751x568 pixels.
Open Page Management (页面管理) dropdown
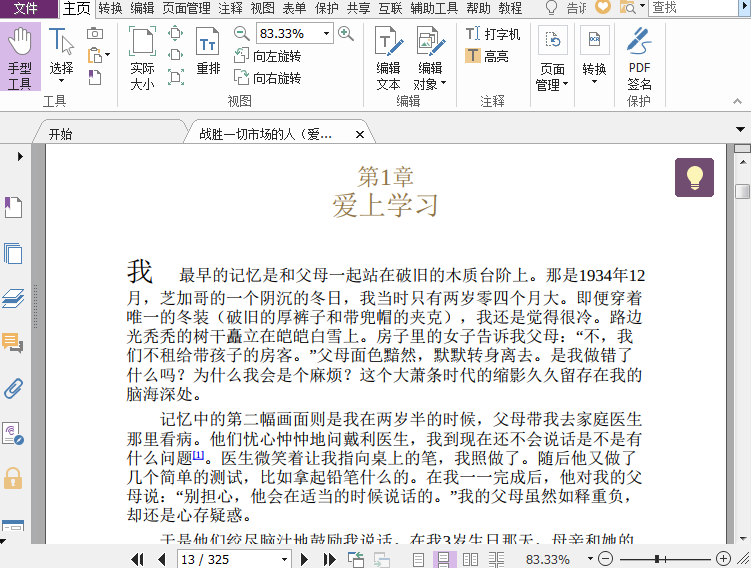[552, 58]
